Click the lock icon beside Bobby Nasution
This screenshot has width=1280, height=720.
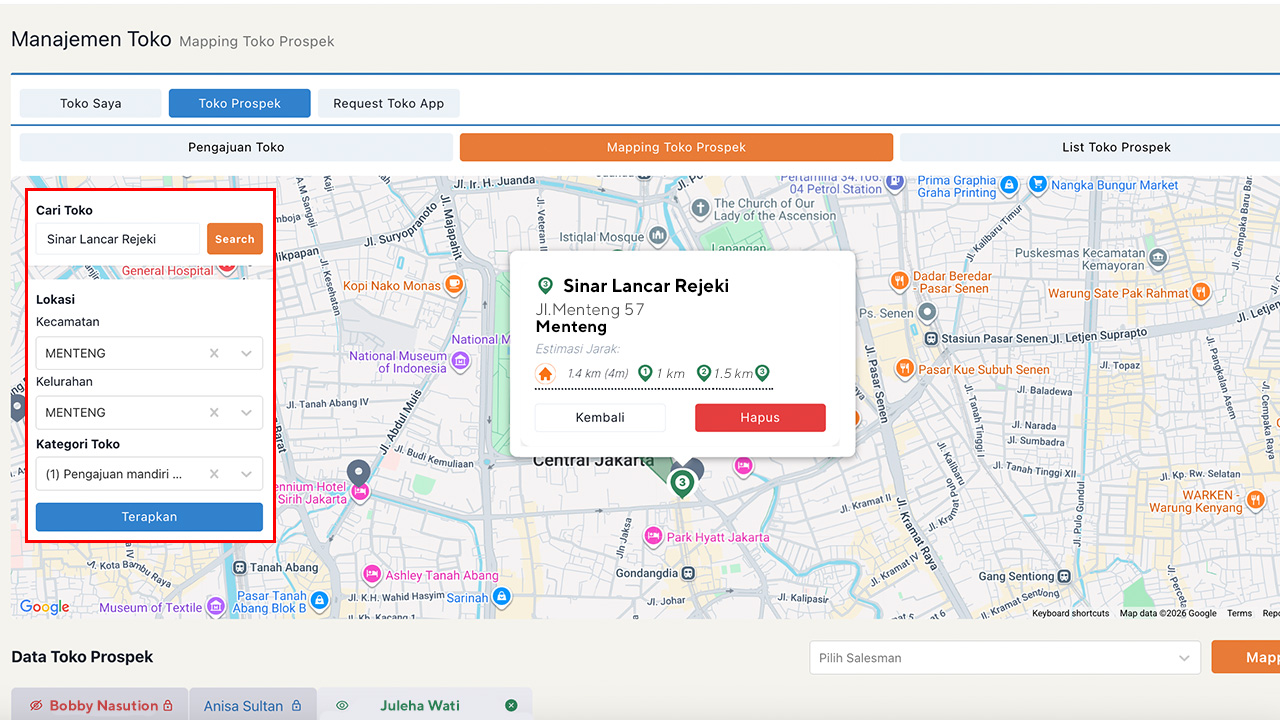click(x=168, y=706)
